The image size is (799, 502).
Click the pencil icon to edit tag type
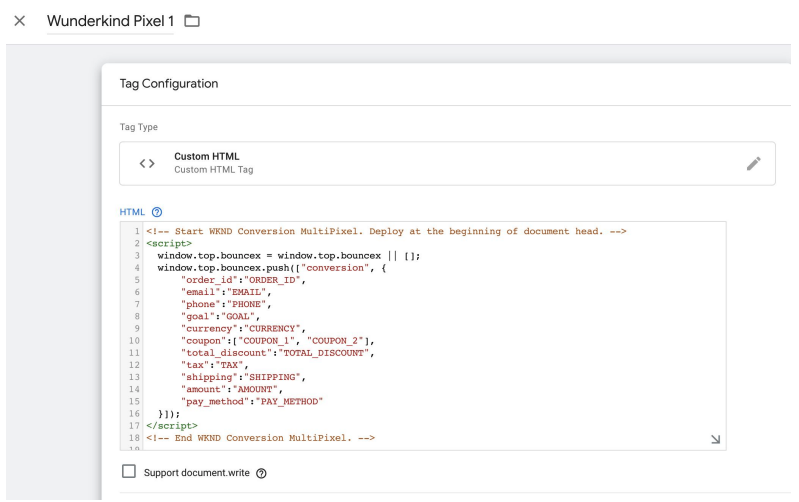[x=754, y=164]
